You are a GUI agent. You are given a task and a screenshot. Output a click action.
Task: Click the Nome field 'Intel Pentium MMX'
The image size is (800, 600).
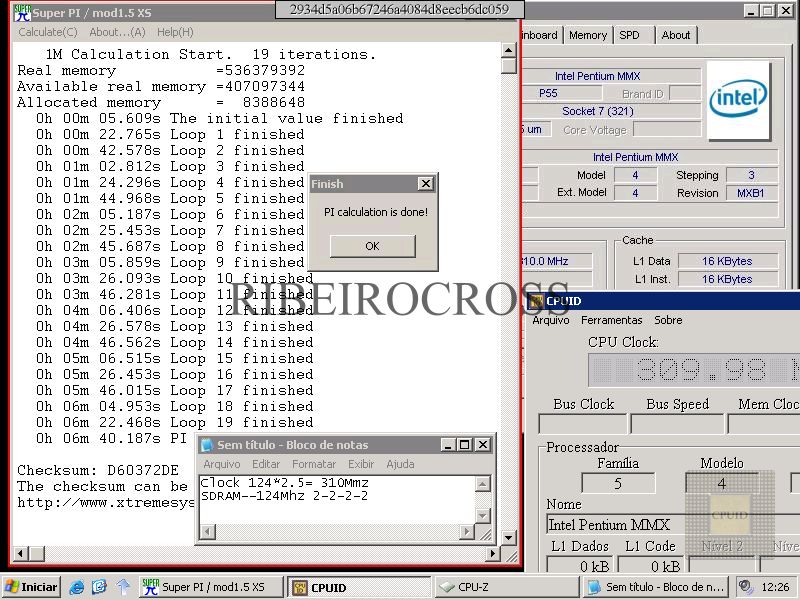(672, 524)
